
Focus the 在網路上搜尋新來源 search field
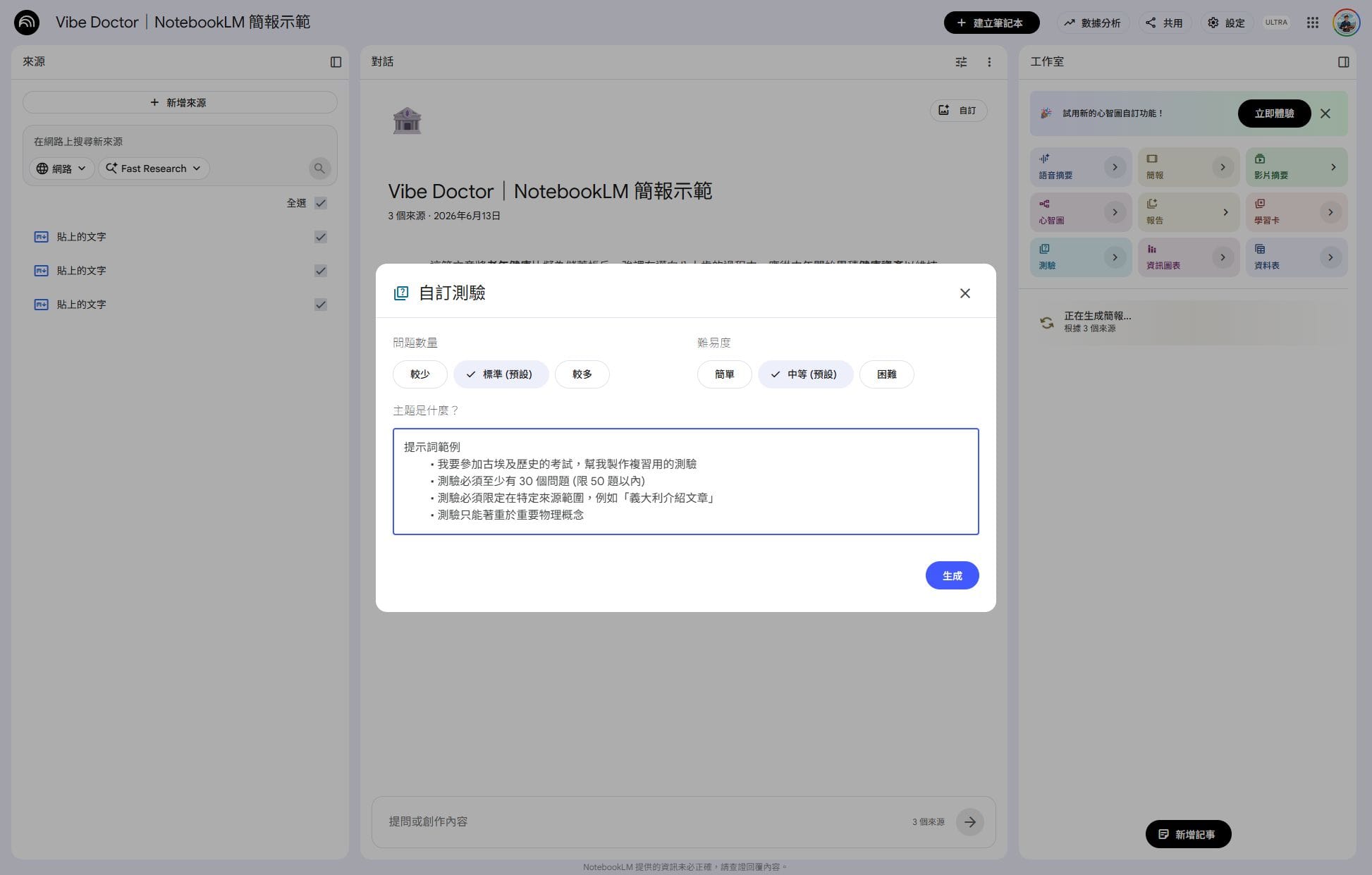click(x=180, y=142)
